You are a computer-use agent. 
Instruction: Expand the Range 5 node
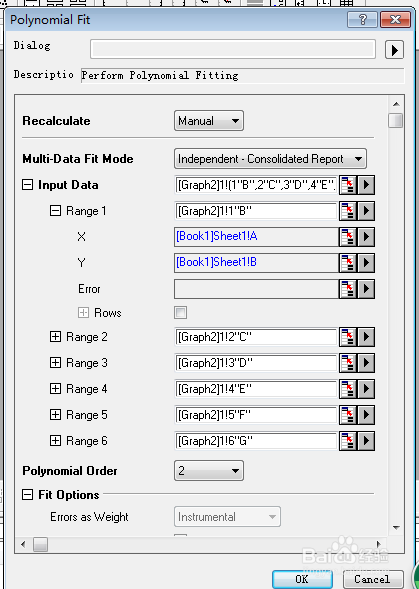[55, 414]
